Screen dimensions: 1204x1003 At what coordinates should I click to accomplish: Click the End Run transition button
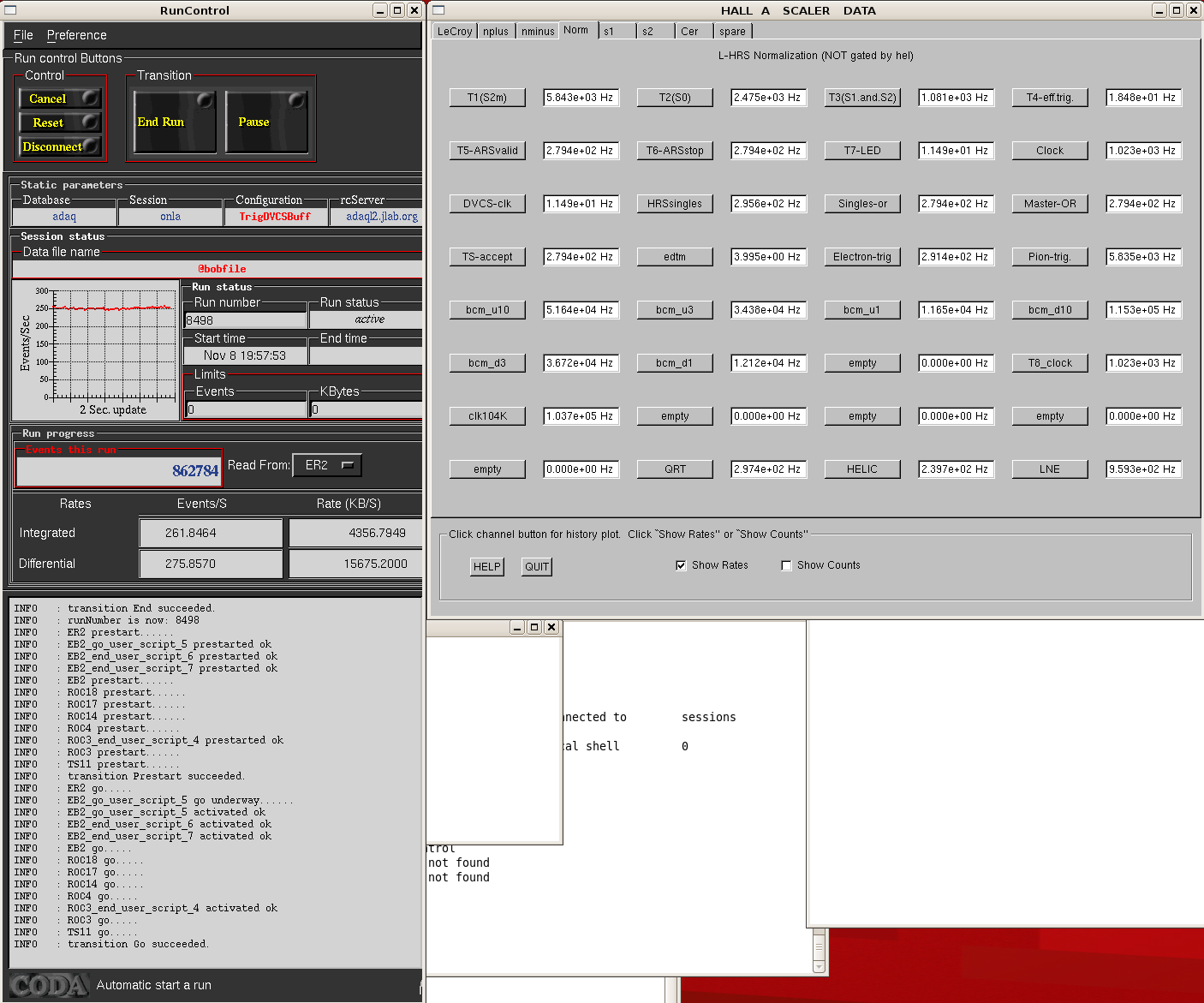click(175, 122)
